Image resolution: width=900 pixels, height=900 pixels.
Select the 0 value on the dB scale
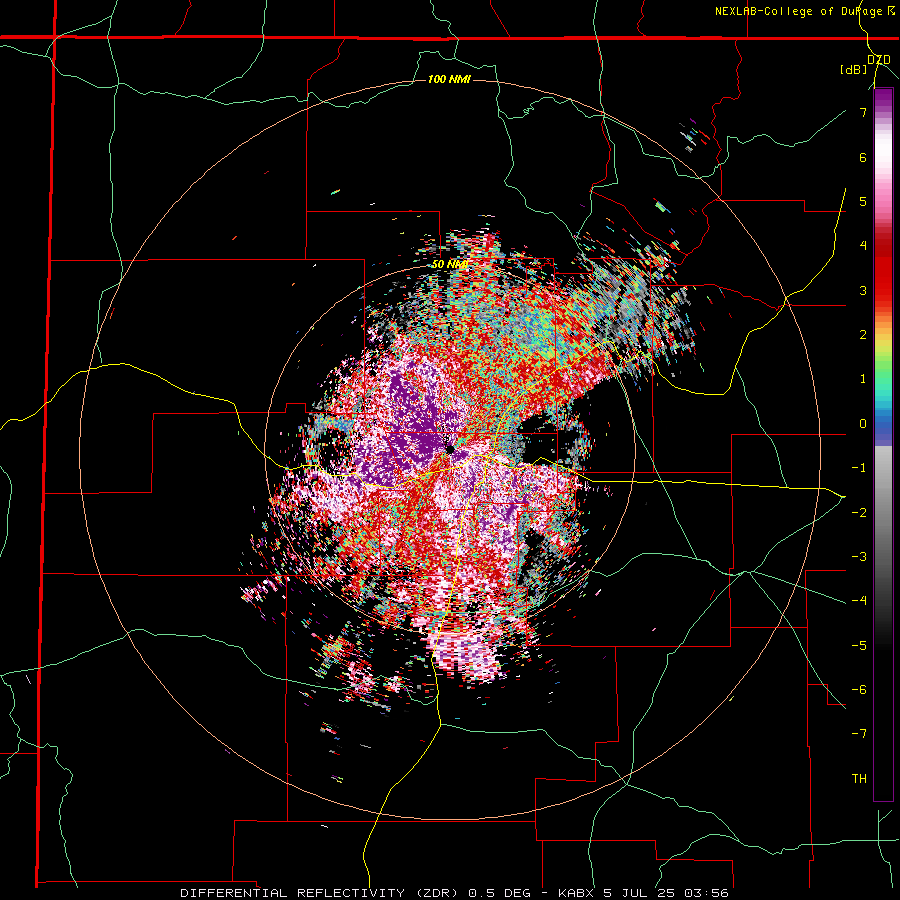(863, 424)
